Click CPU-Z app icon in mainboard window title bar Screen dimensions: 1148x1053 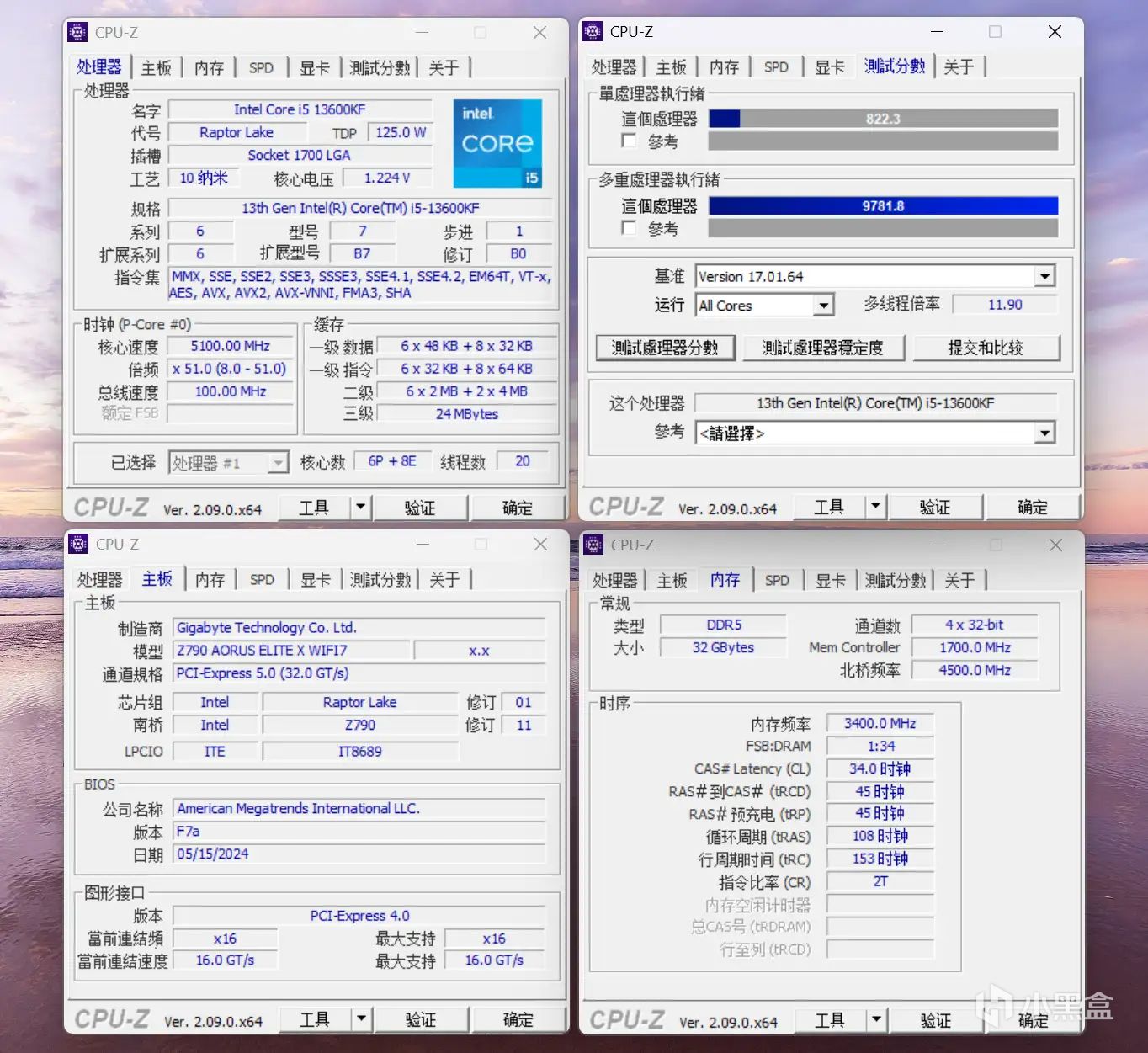click(78, 544)
